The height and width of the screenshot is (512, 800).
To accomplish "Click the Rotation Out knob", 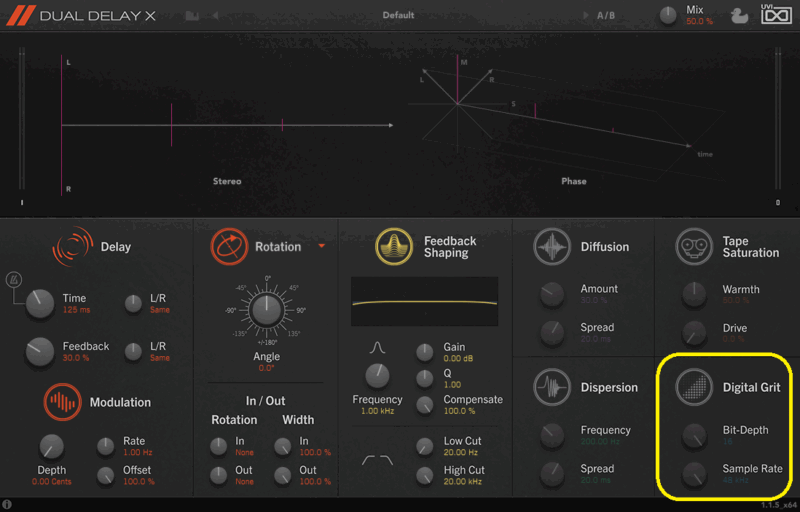I will pyautogui.click(x=218, y=475).
